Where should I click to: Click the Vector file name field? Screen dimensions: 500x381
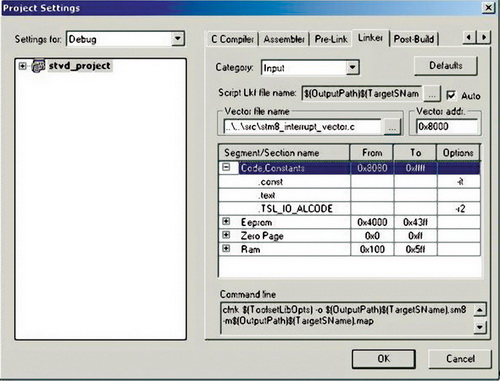click(302, 127)
